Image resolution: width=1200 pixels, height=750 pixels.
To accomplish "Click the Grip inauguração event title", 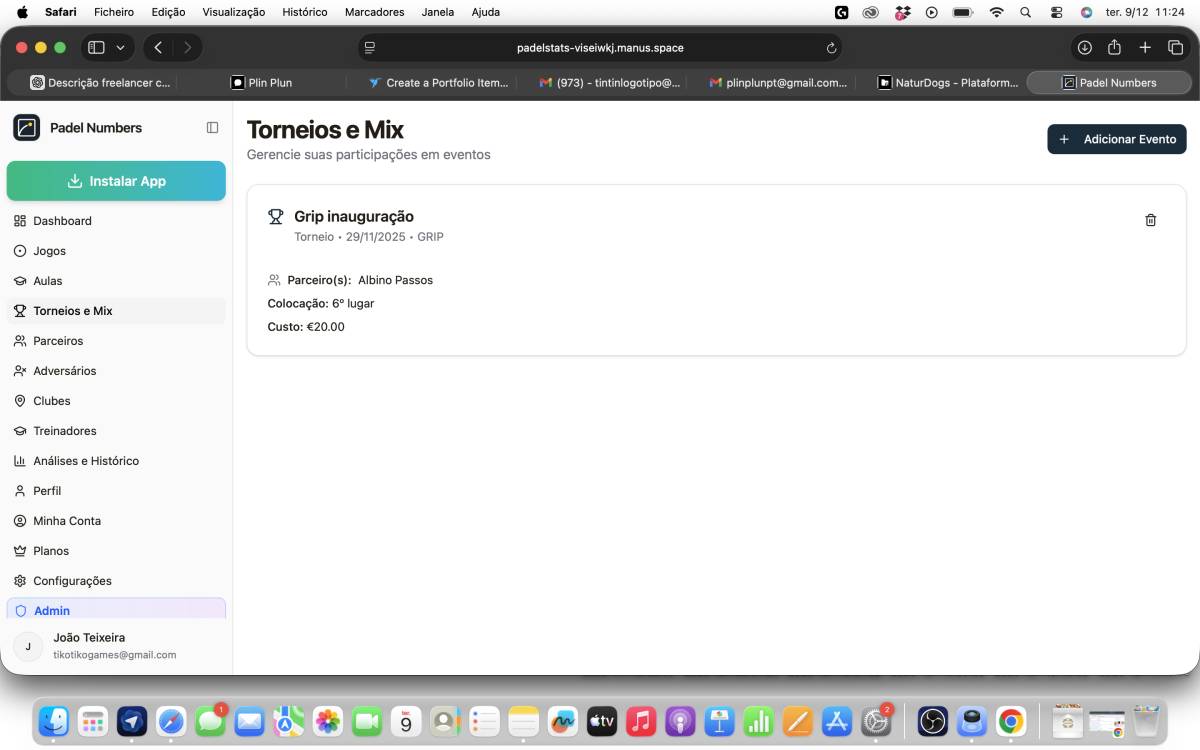I will click(x=354, y=216).
